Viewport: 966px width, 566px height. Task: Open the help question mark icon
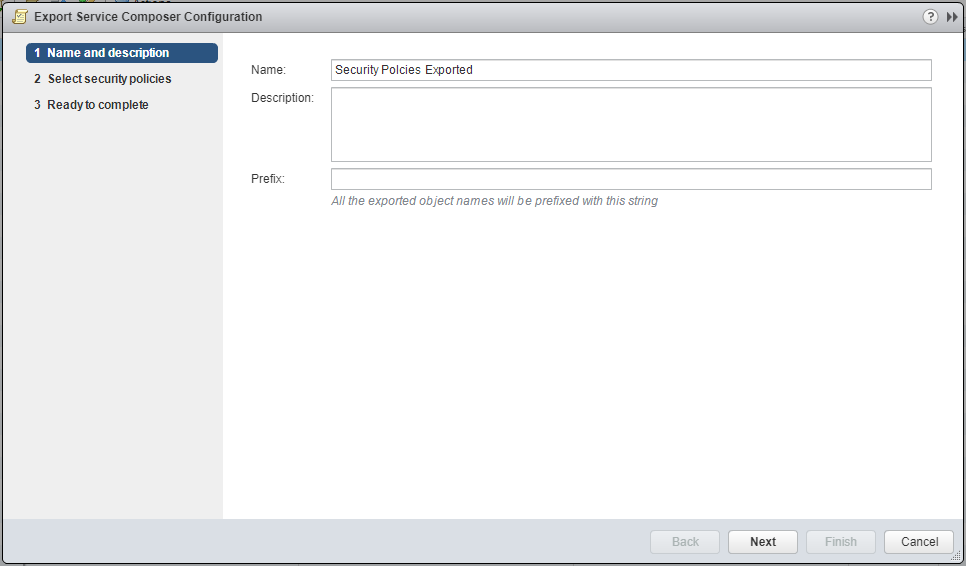coord(930,17)
